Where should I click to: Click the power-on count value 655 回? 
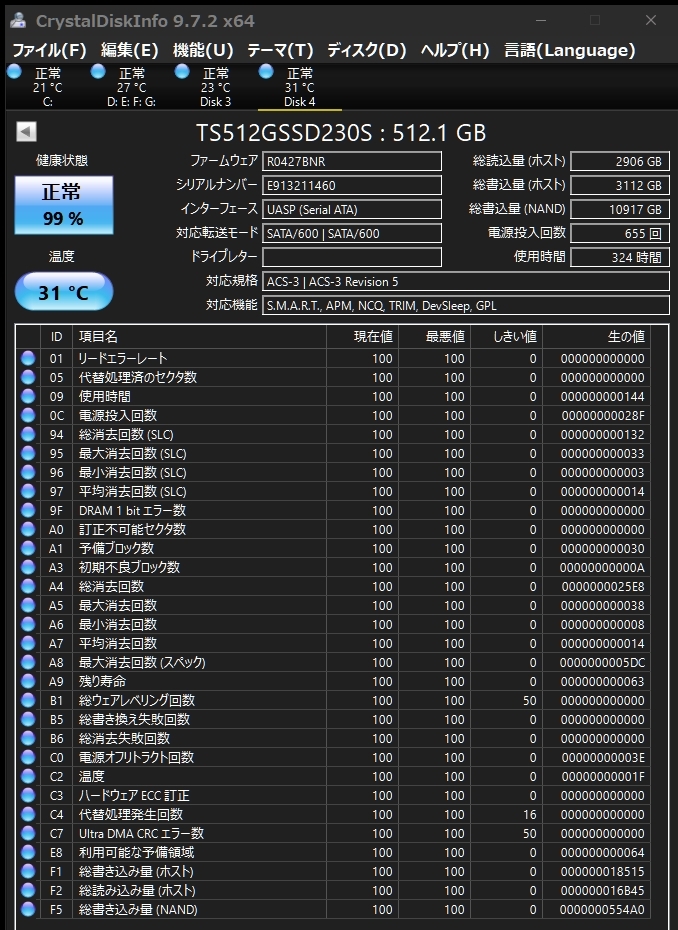point(620,233)
